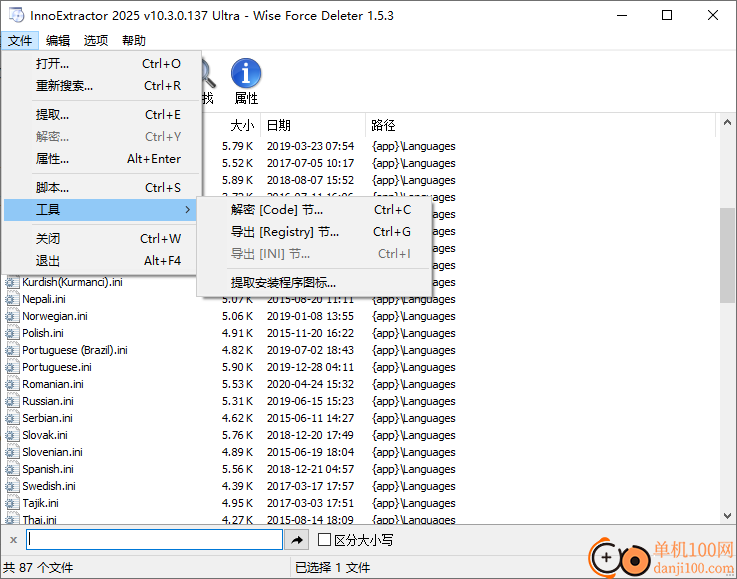
Task: Click the Nepali.ini file icon
Action: click(x=11, y=299)
